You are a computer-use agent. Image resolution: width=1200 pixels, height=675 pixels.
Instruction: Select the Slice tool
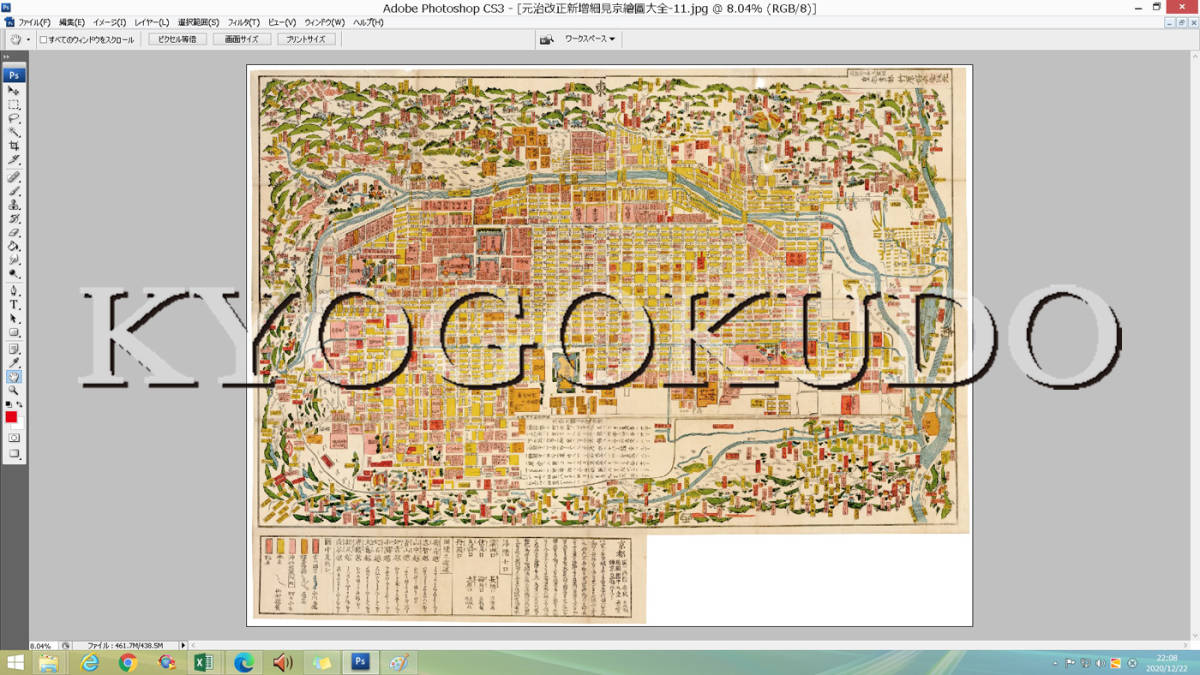[x=14, y=160]
